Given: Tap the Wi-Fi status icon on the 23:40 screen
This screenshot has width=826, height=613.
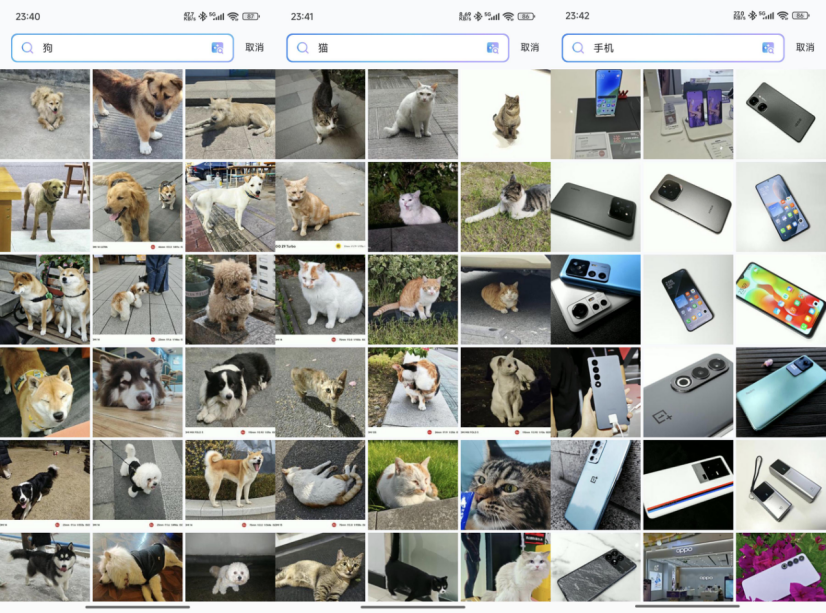Looking at the screenshot, I should (x=233, y=16).
